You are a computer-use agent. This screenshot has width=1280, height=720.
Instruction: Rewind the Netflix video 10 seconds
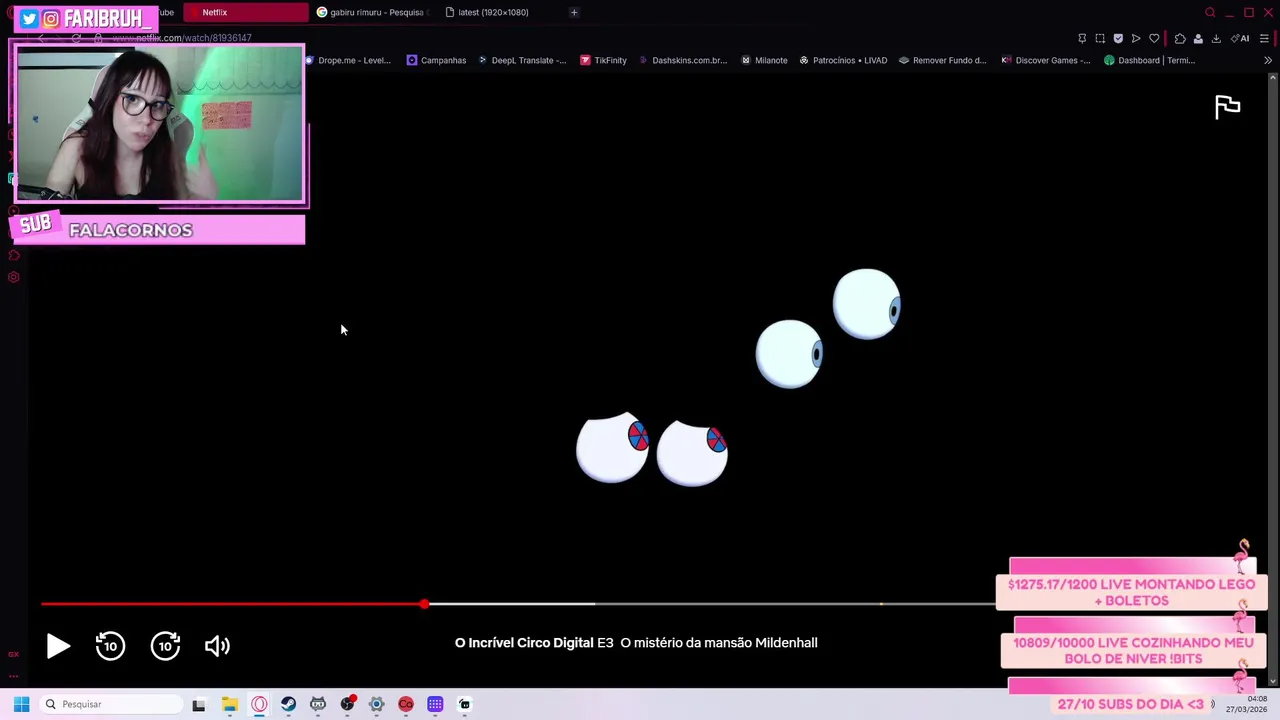click(x=110, y=646)
